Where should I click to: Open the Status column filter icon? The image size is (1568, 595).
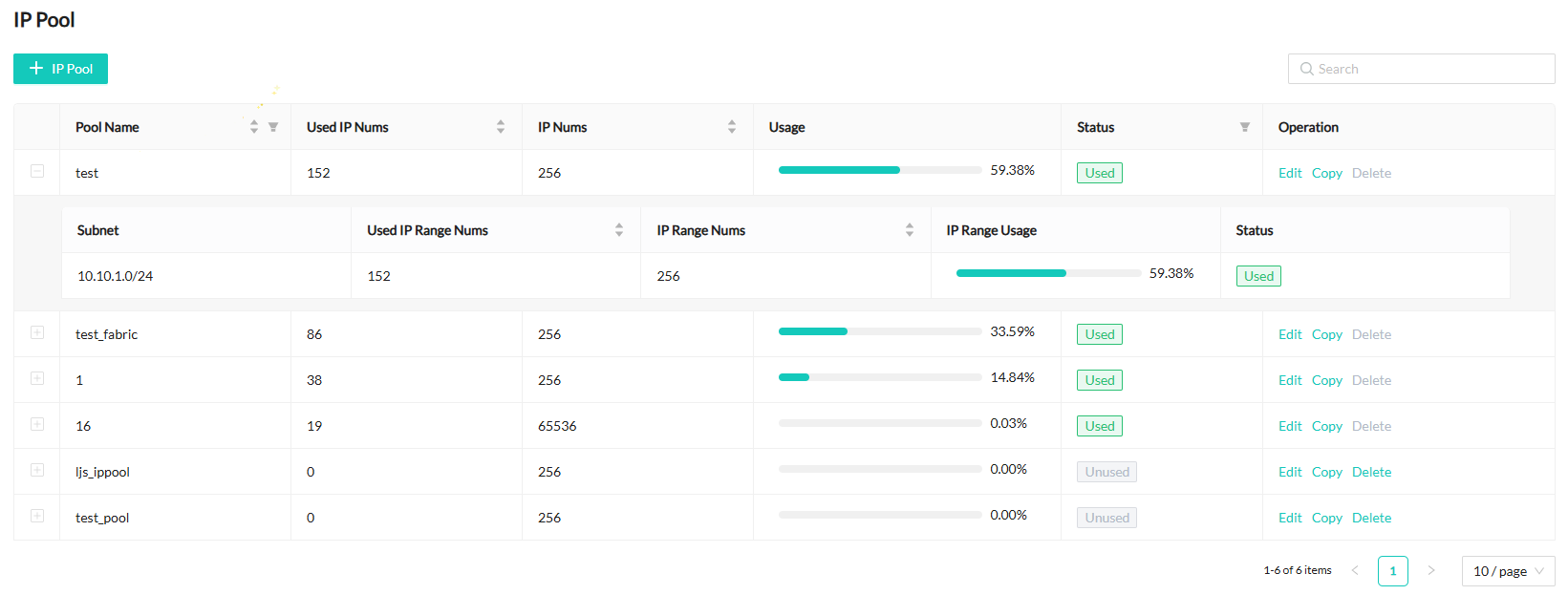[1245, 127]
